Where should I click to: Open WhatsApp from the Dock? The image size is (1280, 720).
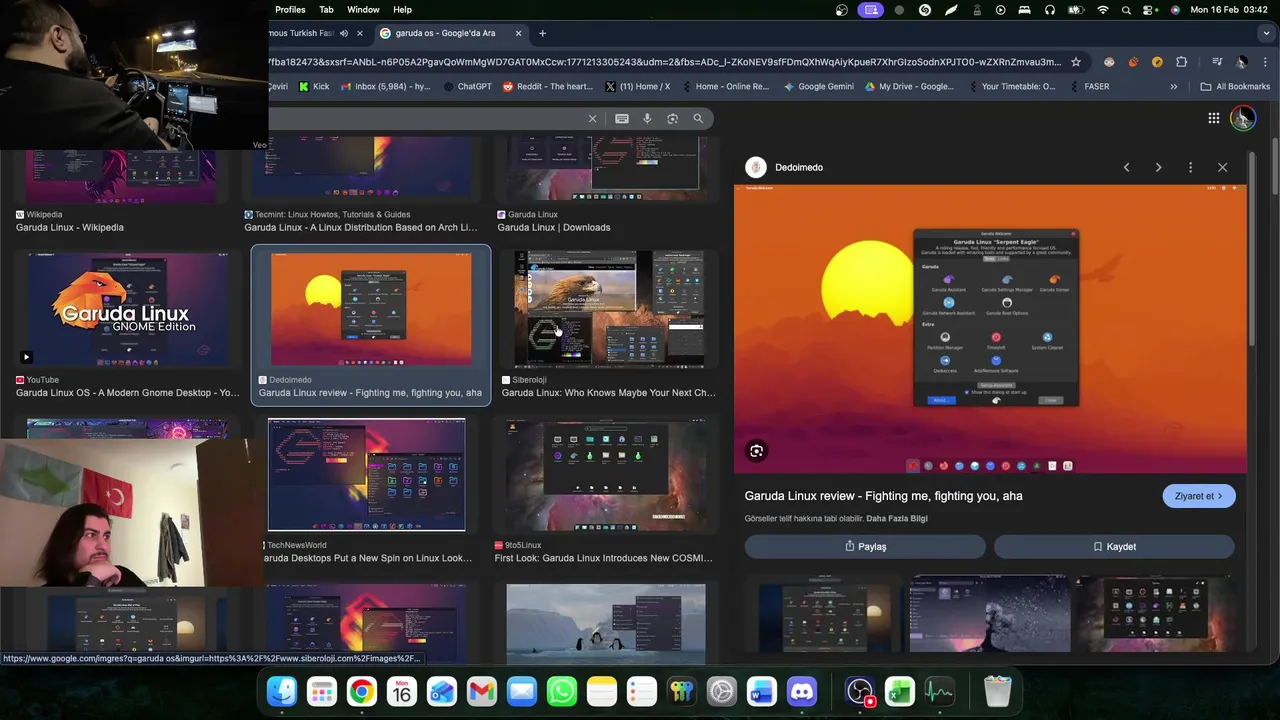562,691
